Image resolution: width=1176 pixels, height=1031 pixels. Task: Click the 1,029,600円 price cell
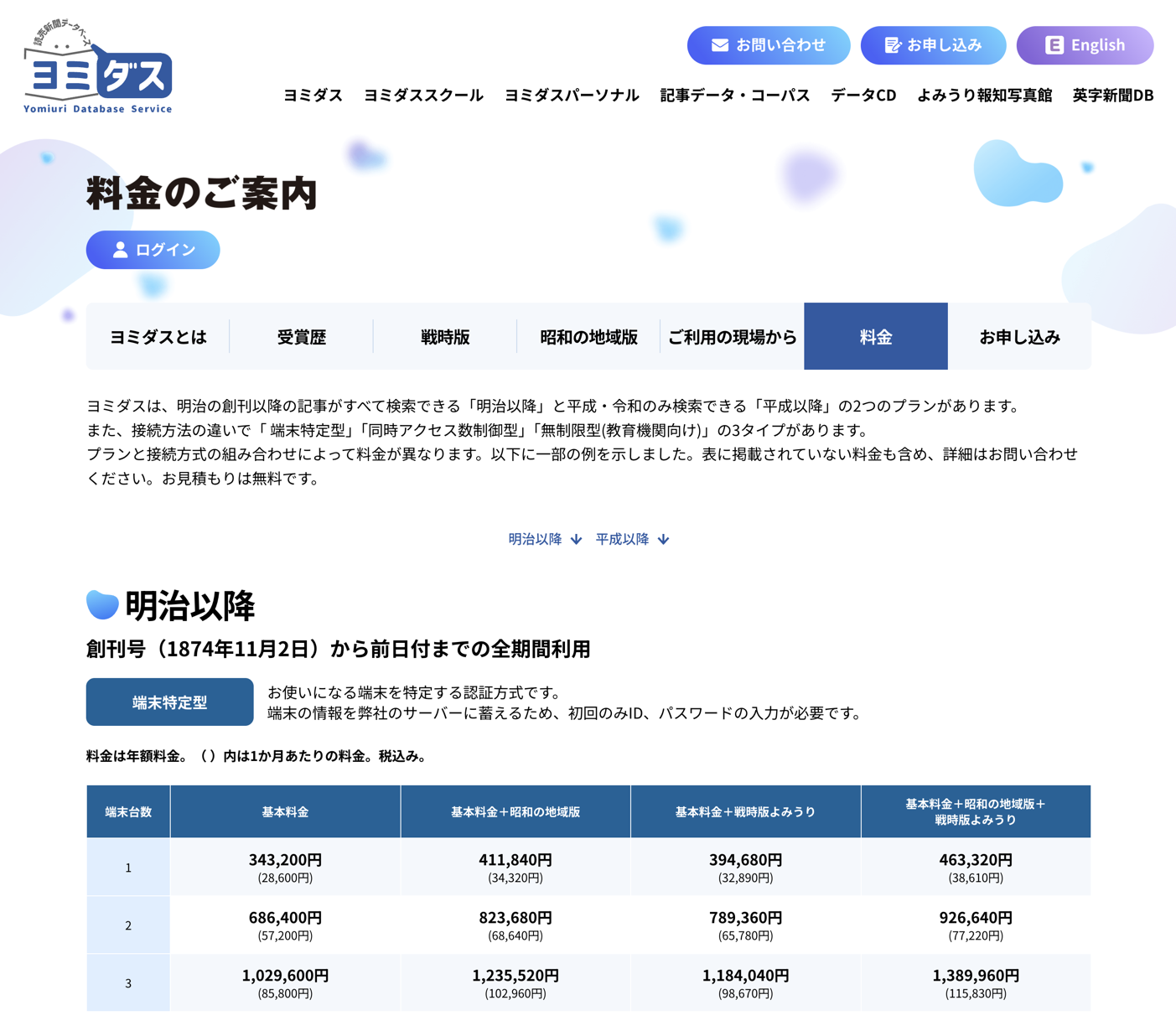tap(285, 982)
